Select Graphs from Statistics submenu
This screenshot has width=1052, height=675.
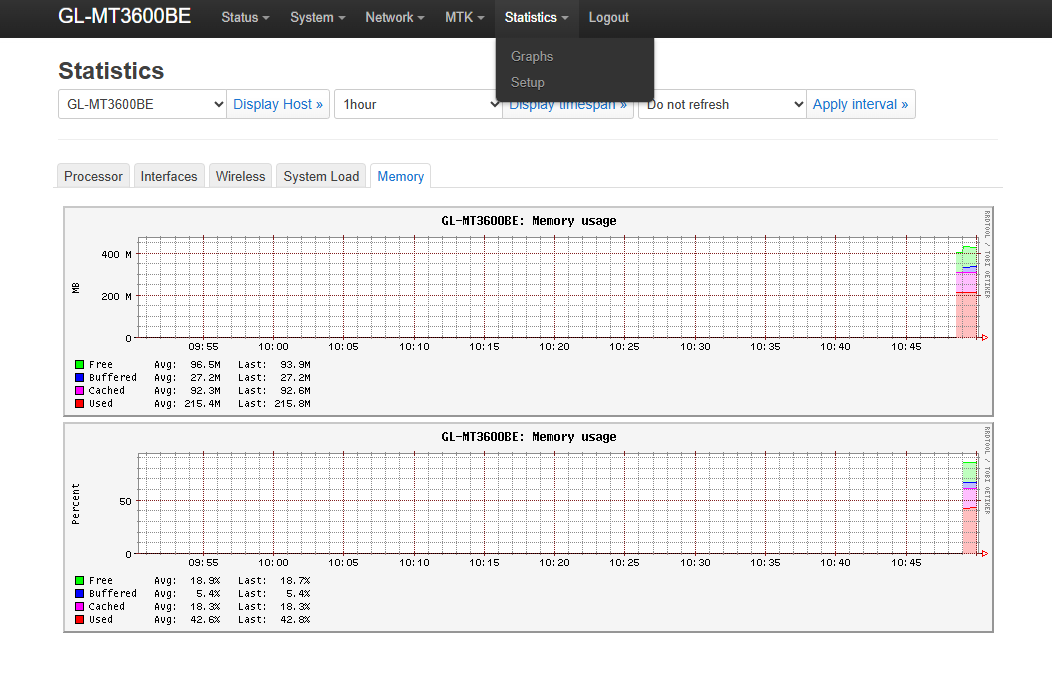coord(532,57)
